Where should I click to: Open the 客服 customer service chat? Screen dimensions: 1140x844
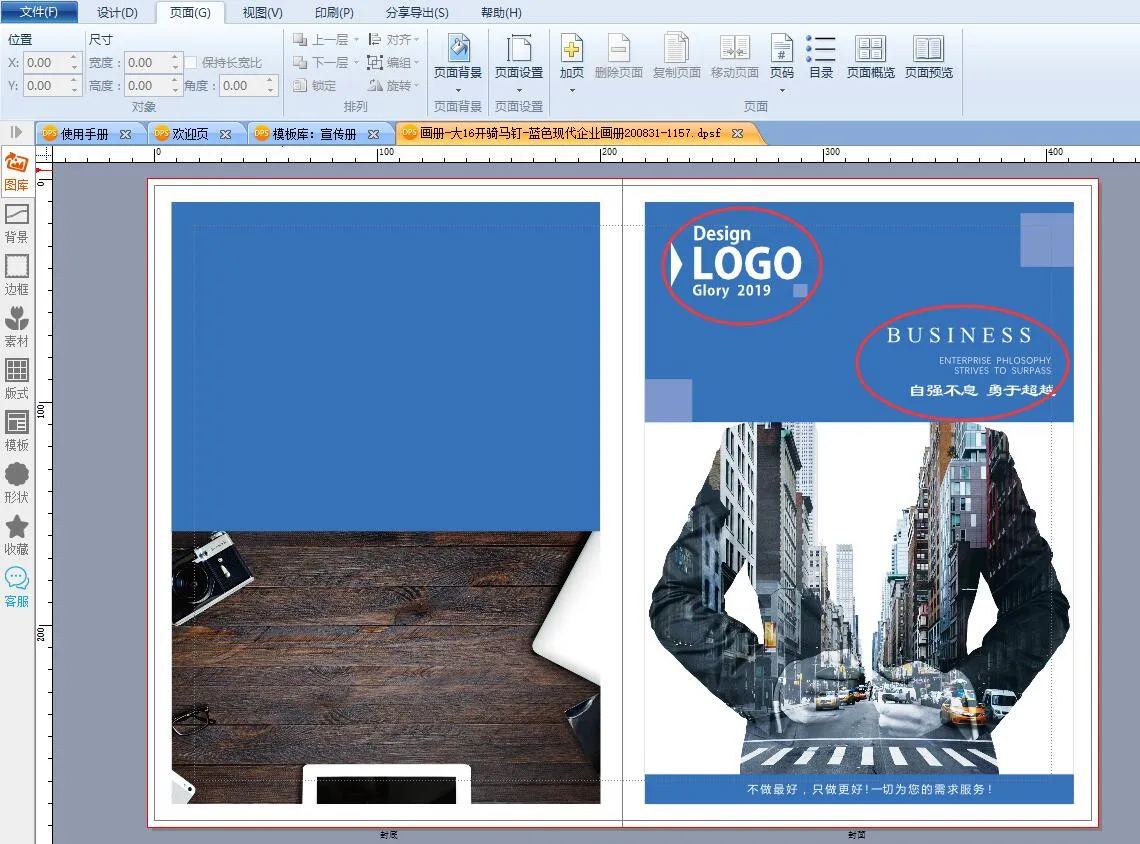(x=16, y=587)
